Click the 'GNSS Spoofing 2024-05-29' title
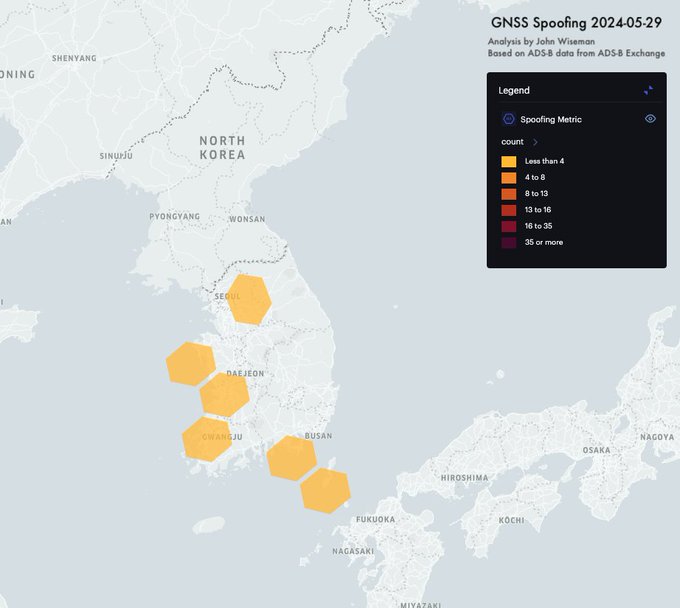This screenshot has width=680, height=608. pyautogui.click(x=576, y=23)
